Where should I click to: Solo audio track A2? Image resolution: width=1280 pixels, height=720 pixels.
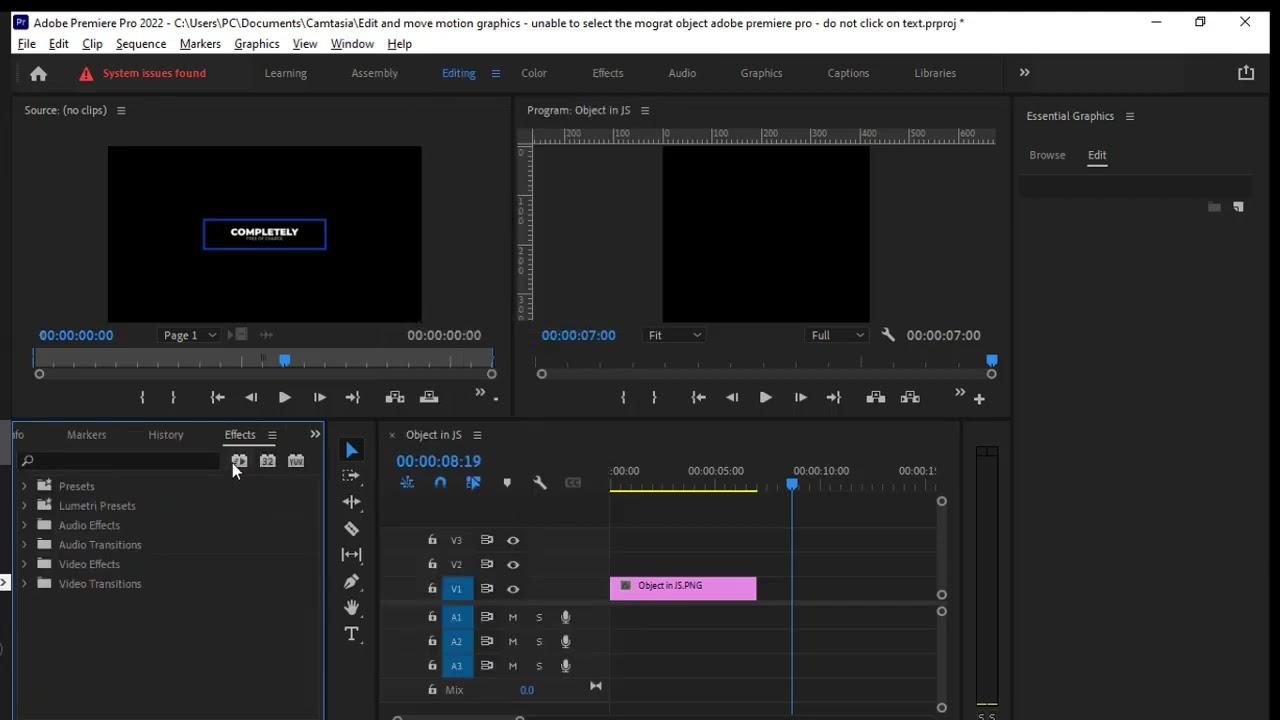pos(539,642)
